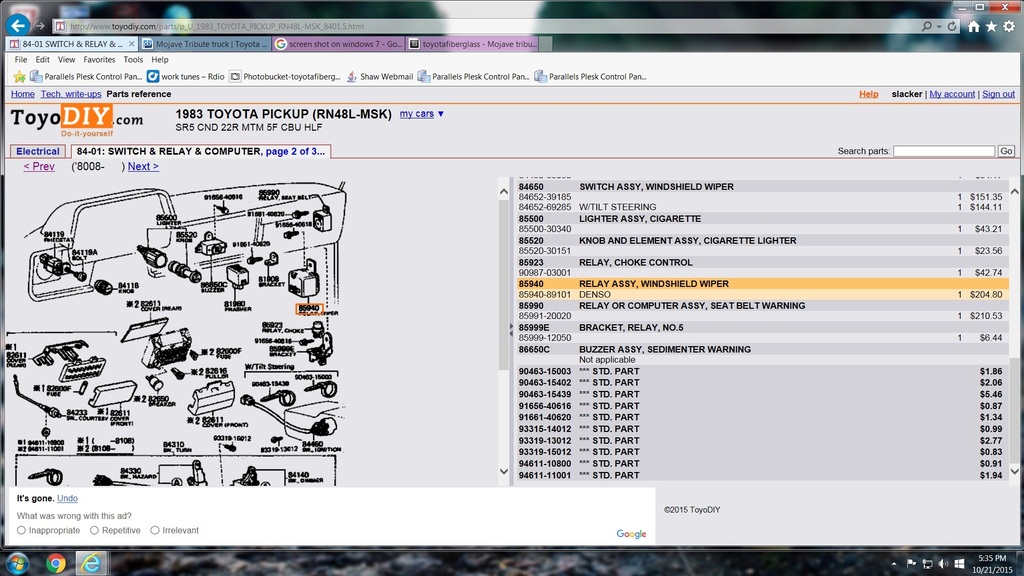Click diagram pane scrollbar down arrow
This screenshot has width=1024, height=576.
click(504, 471)
